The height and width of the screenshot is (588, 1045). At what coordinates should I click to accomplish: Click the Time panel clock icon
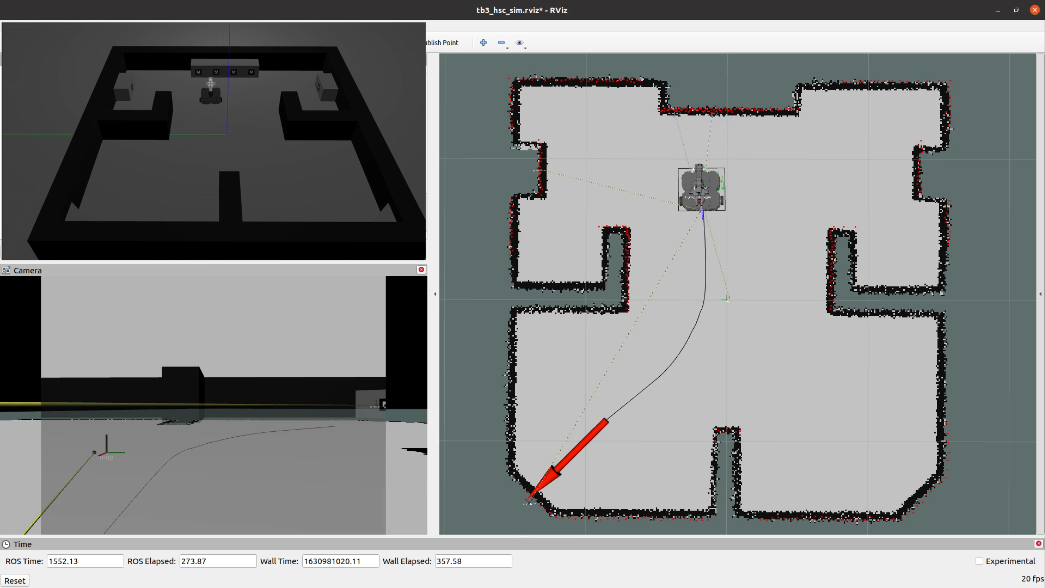pos(6,544)
